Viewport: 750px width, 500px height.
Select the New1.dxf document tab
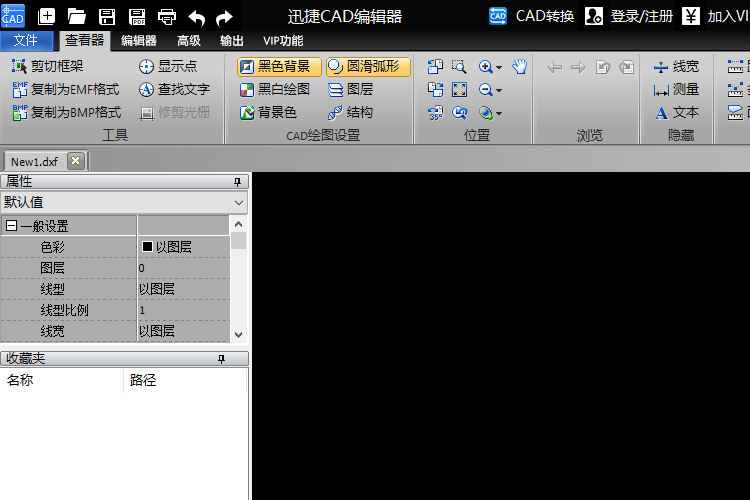click(x=34, y=162)
